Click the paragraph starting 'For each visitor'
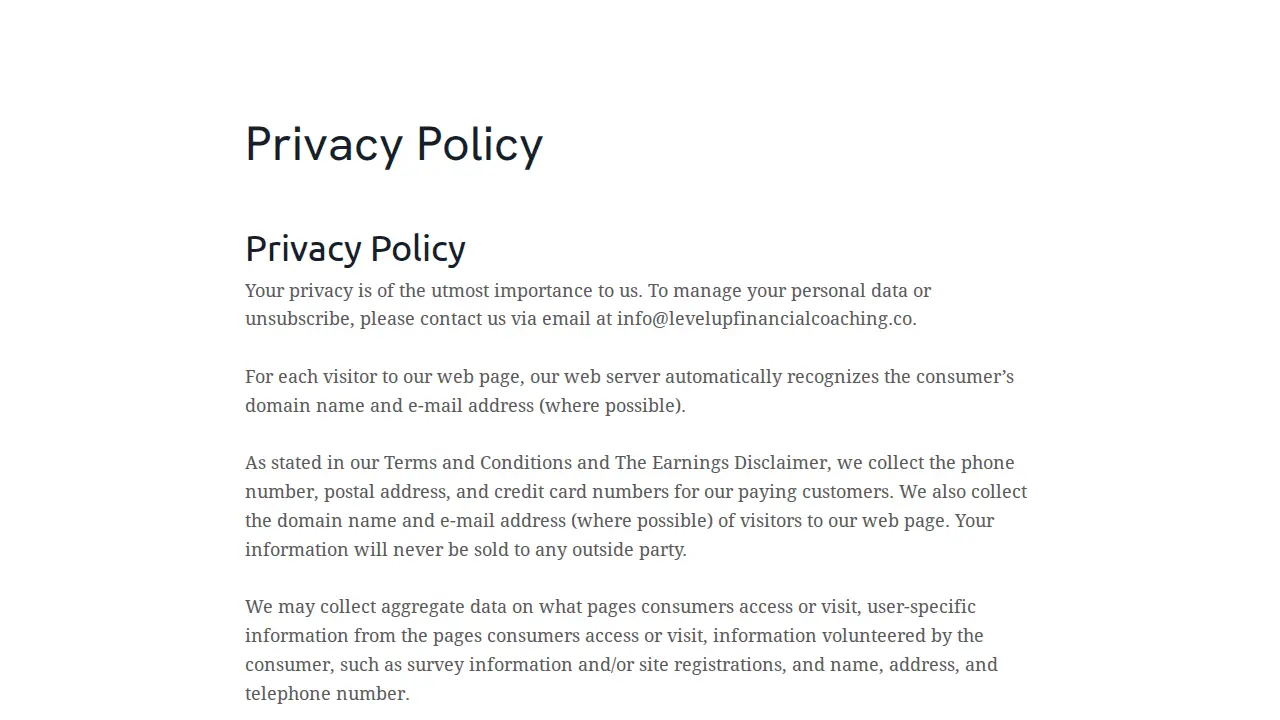The image size is (1280, 720). (630, 391)
